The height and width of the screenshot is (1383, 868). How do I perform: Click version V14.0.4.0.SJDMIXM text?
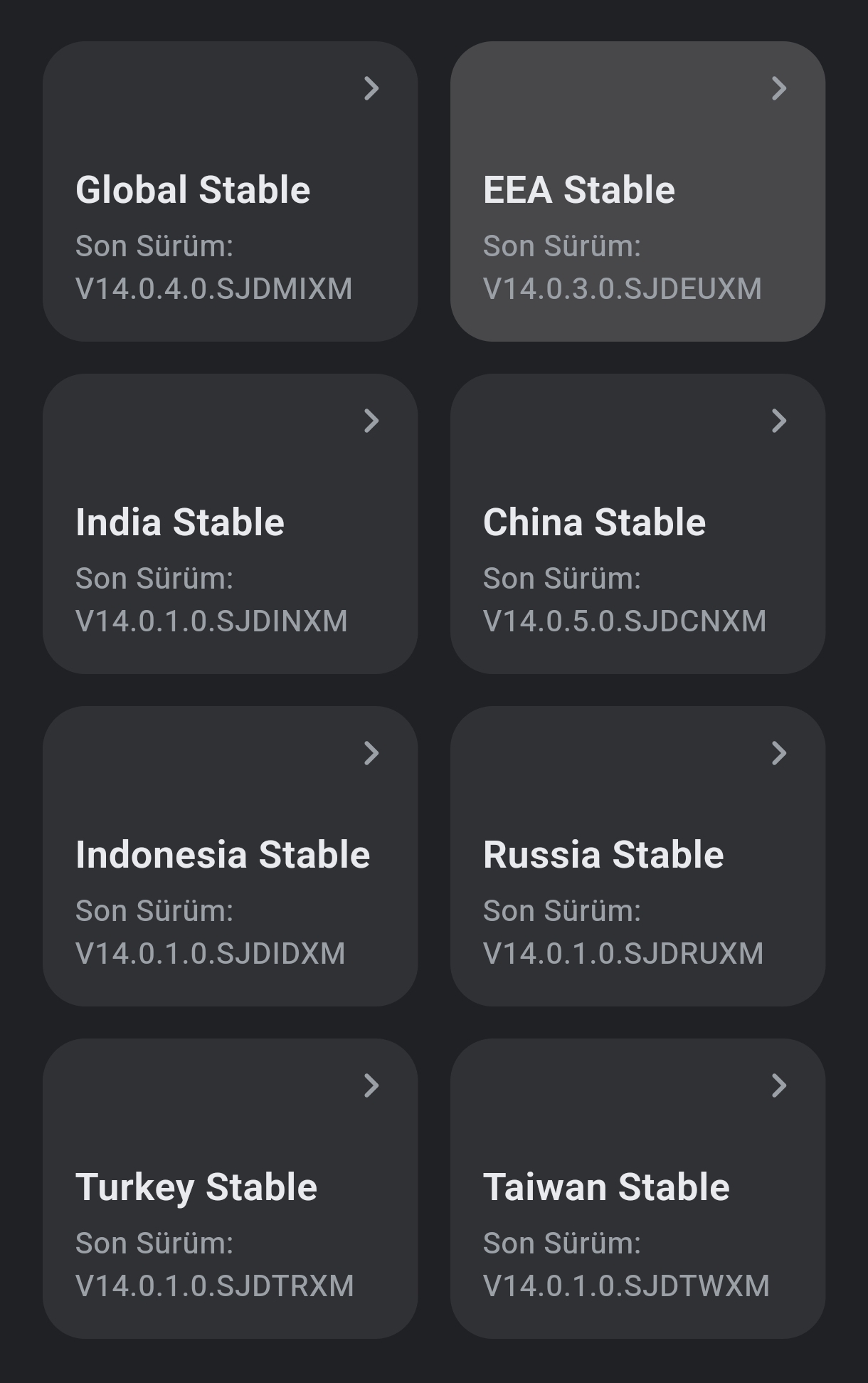pyautogui.click(x=213, y=289)
